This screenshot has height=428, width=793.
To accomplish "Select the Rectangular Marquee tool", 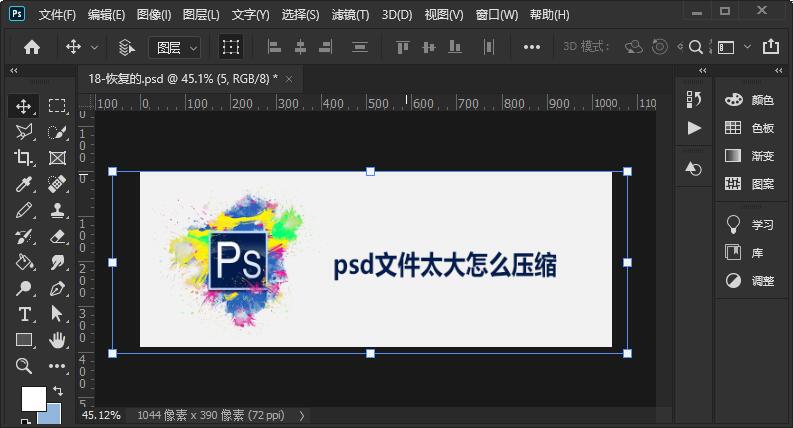I will pos(57,106).
